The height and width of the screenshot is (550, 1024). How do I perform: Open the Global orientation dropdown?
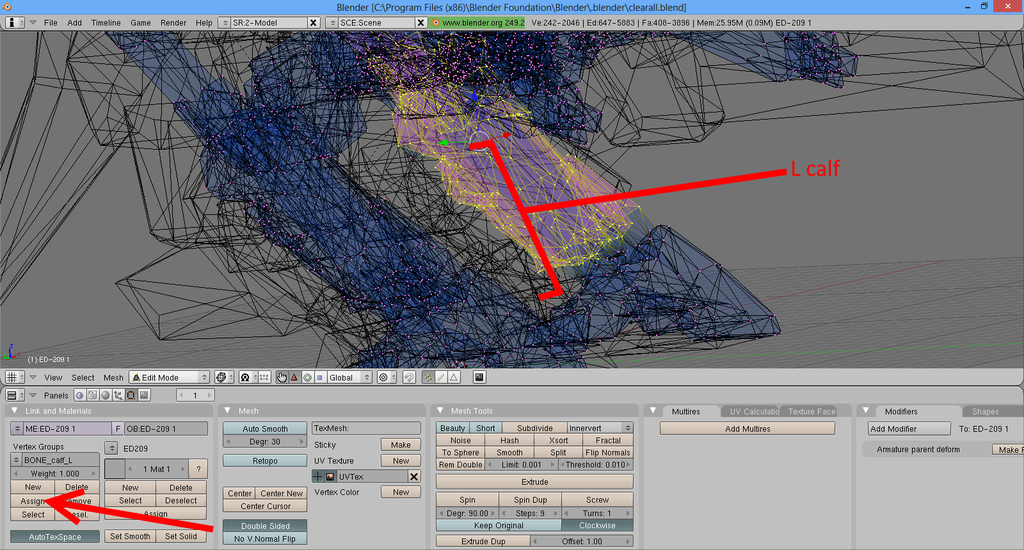pyautogui.click(x=349, y=378)
